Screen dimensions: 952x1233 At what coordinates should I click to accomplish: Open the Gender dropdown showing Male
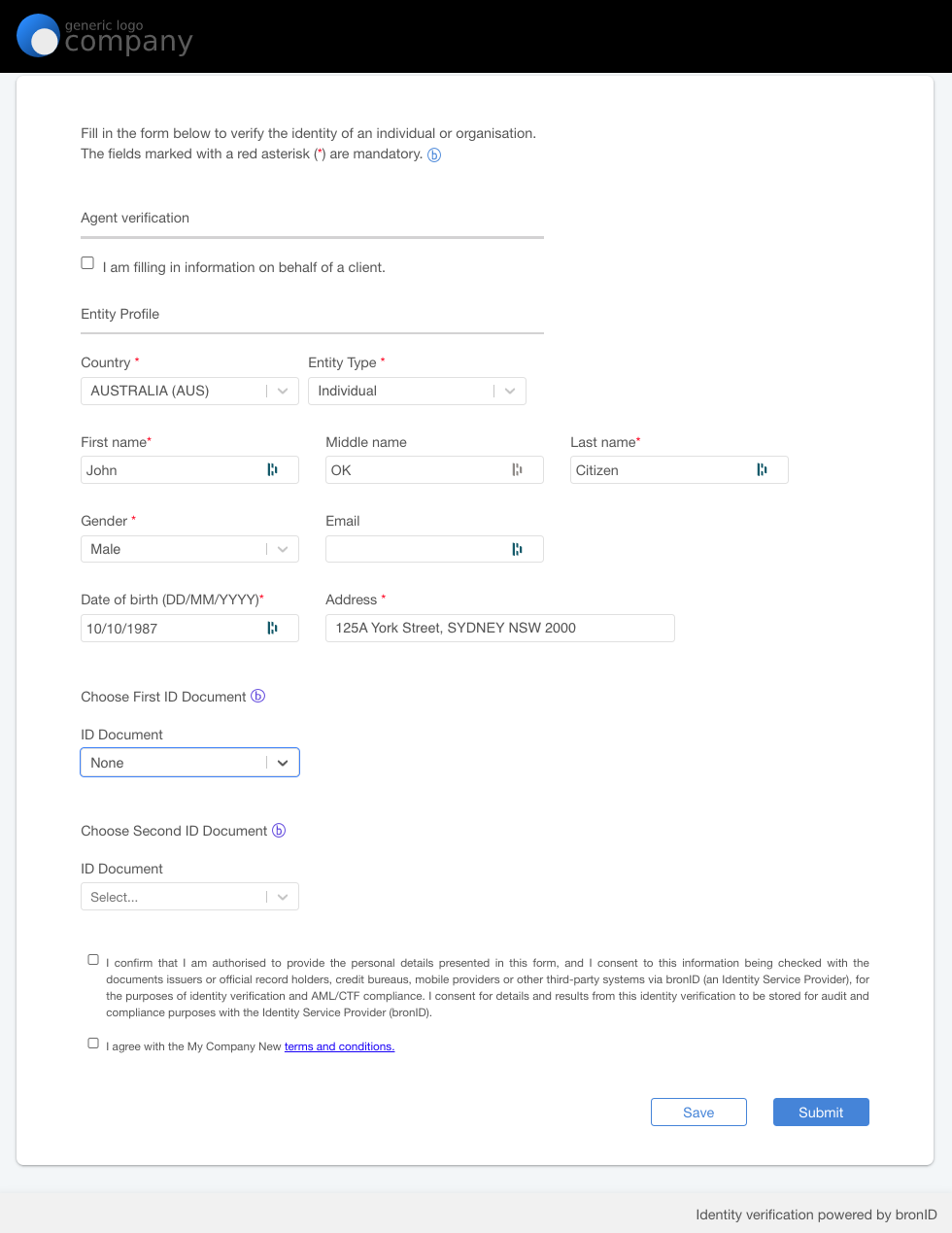click(189, 549)
